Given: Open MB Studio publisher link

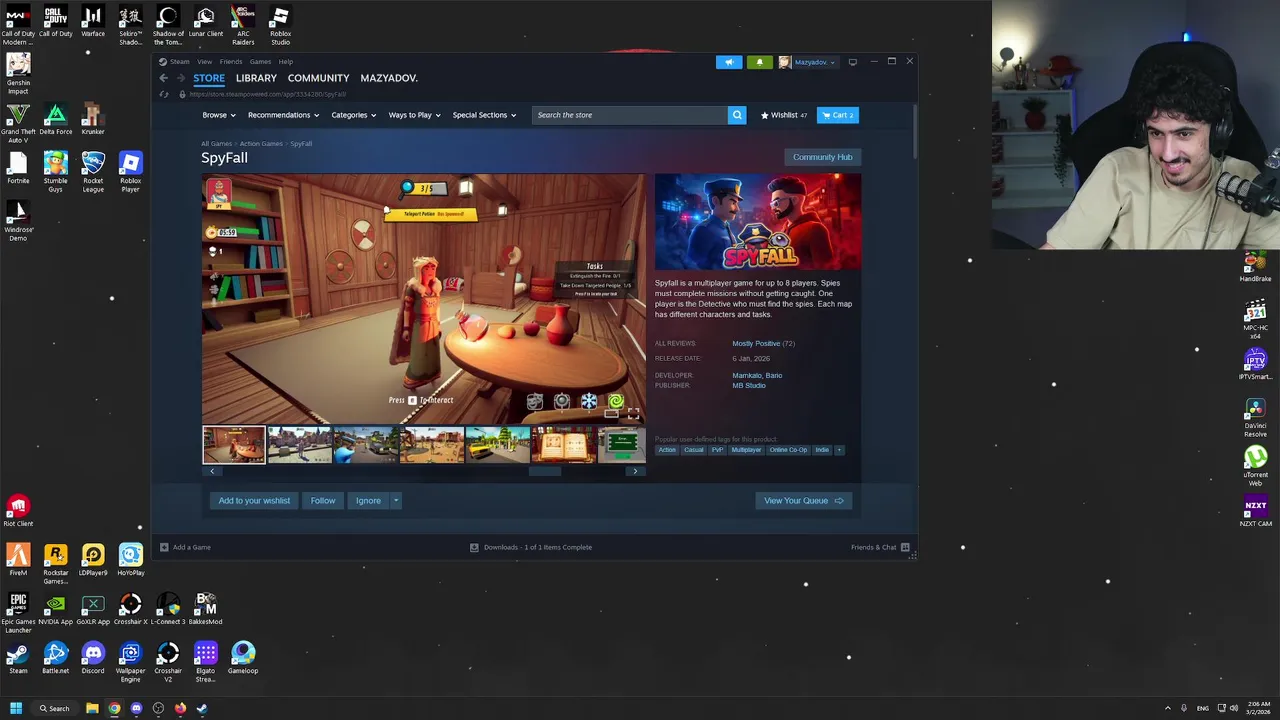Looking at the screenshot, I should click(x=749, y=386).
